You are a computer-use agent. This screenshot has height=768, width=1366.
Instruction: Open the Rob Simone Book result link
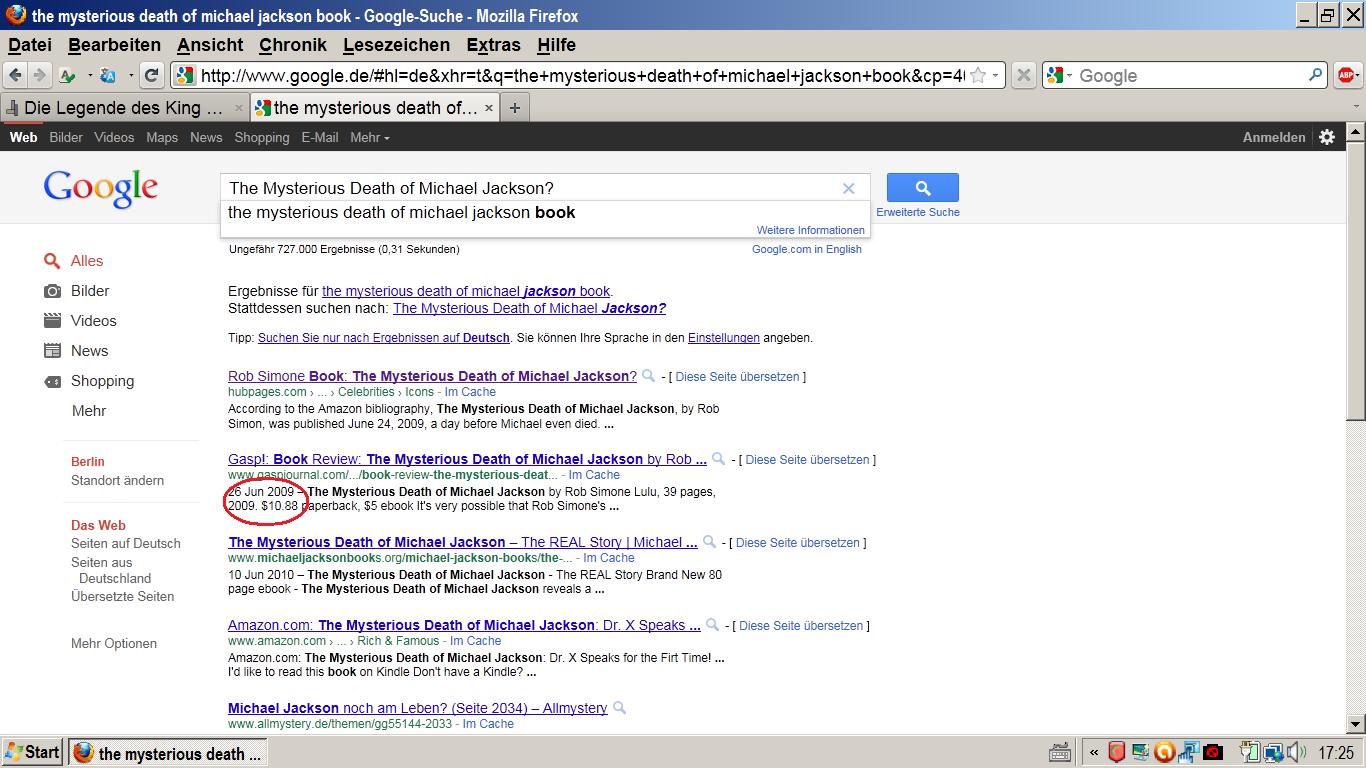(x=432, y=376)
